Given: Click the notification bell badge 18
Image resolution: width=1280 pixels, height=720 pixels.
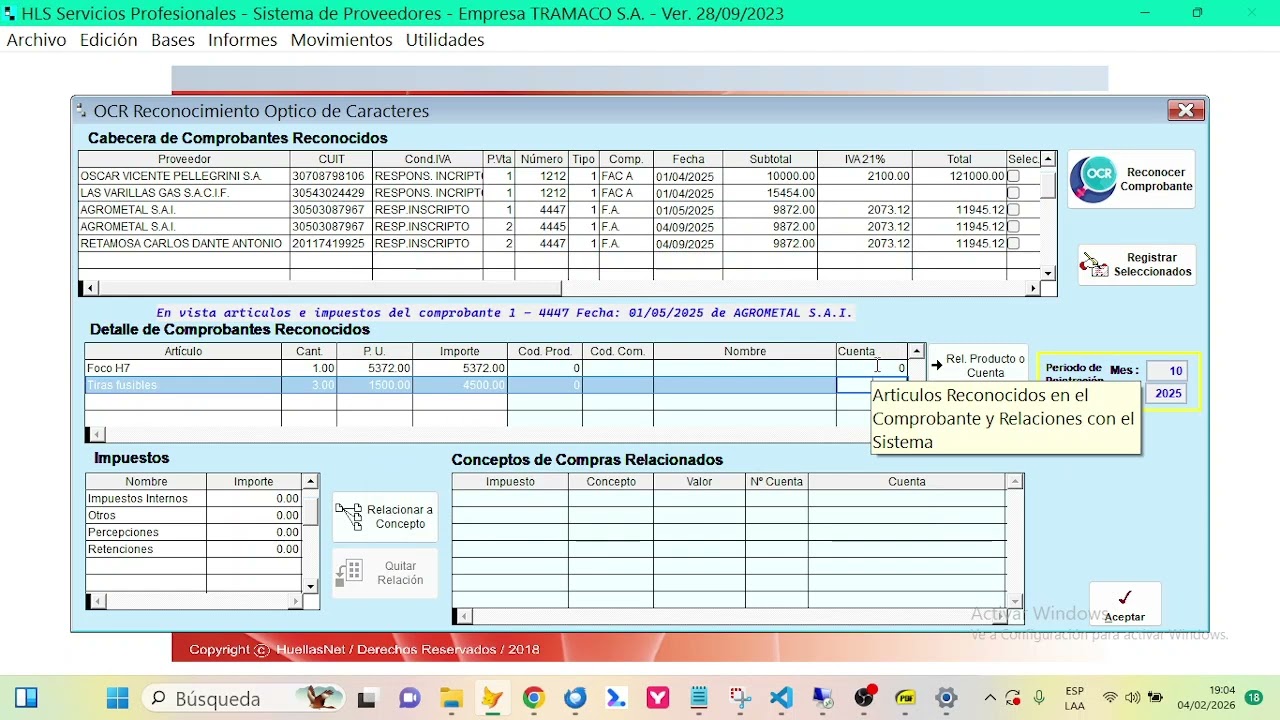Looking at the screenshot, I should [x=1253, y=698].
